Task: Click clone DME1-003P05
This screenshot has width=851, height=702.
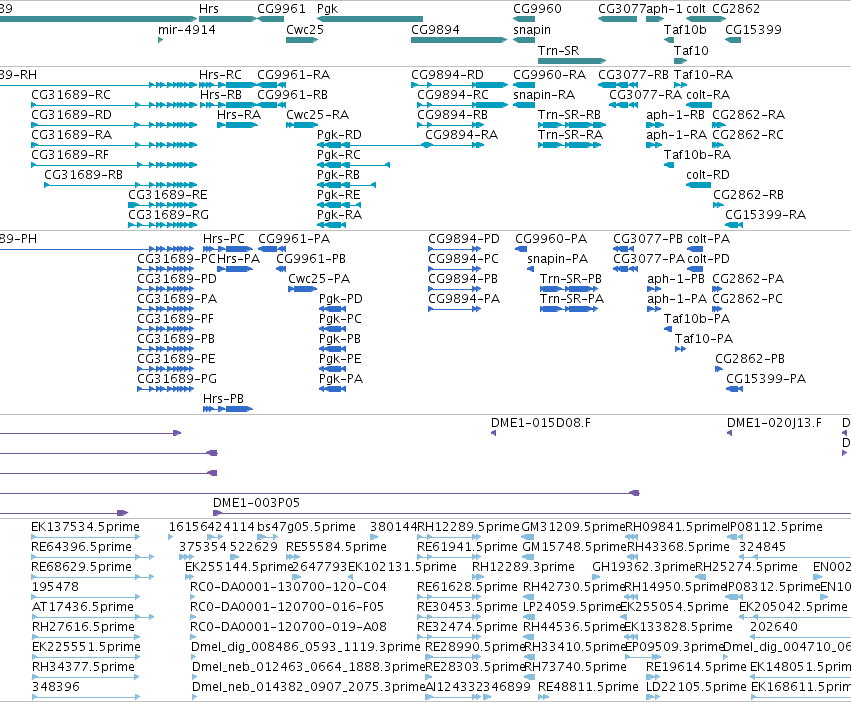Action: (256, 503)
